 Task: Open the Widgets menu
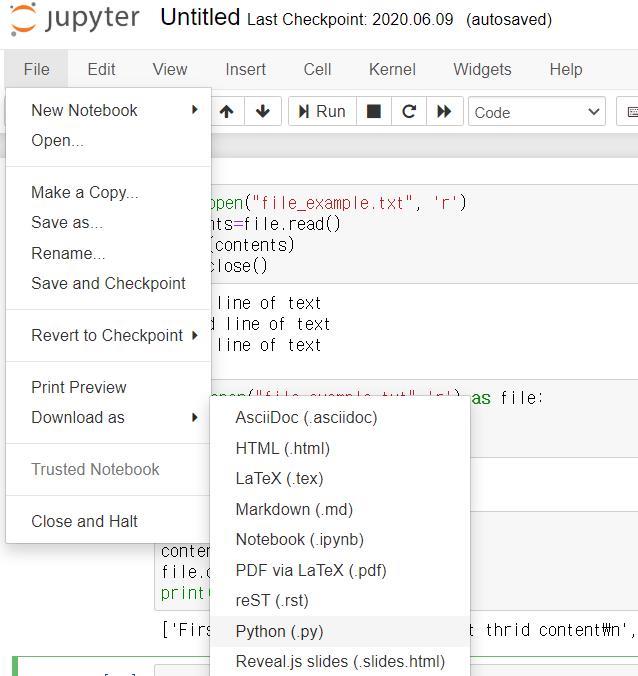pyautogui.click(x=482, y=69)
